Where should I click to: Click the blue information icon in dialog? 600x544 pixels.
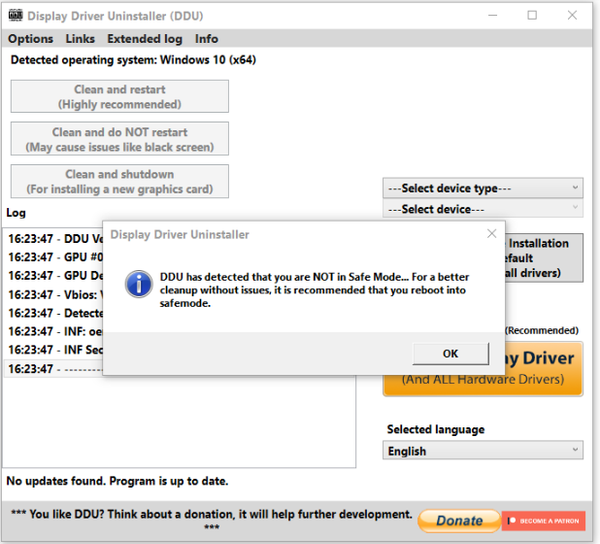138,284
